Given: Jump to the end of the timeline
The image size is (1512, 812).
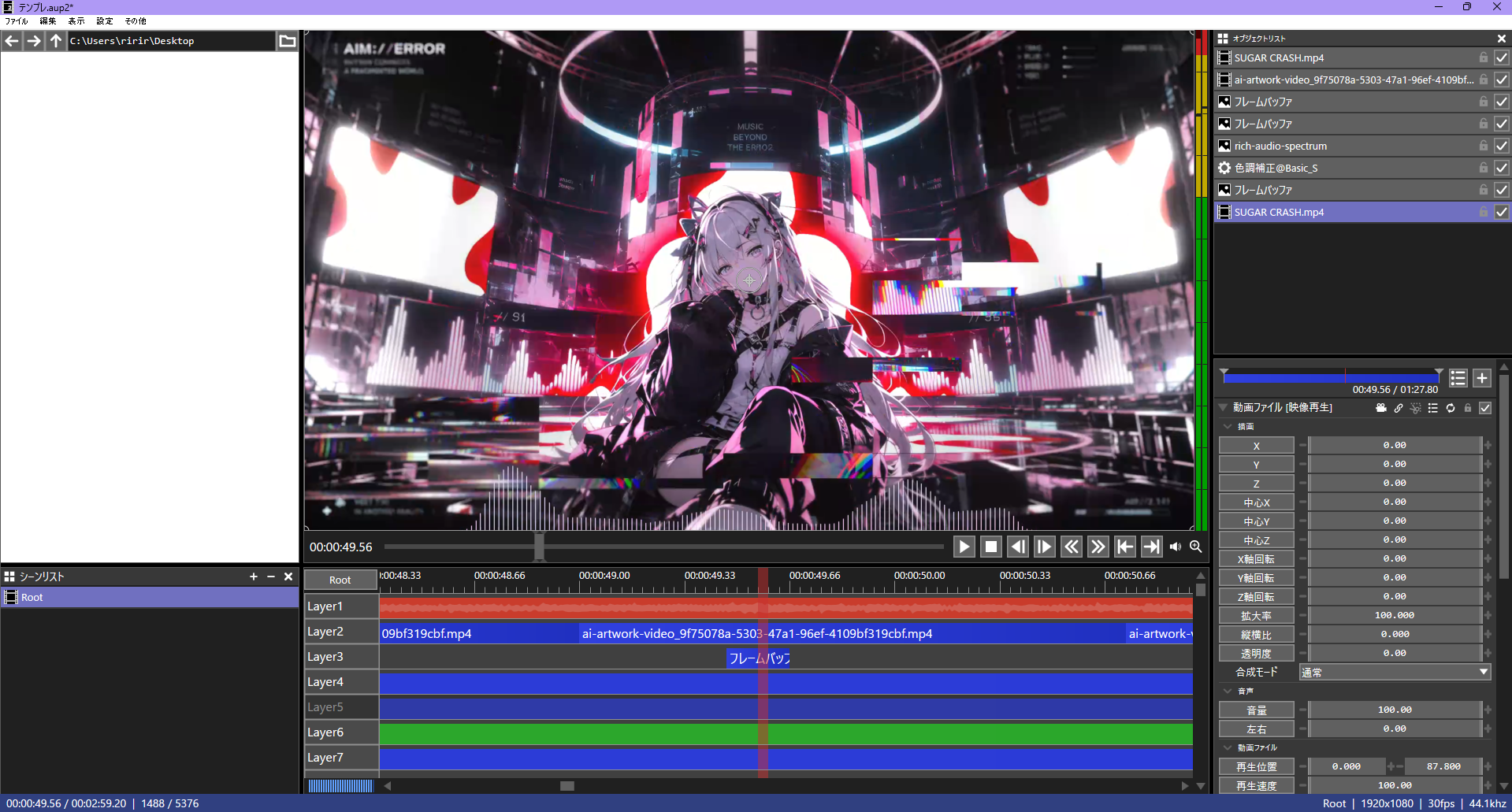Looking at the screenshot, I should click(1152, 547).
